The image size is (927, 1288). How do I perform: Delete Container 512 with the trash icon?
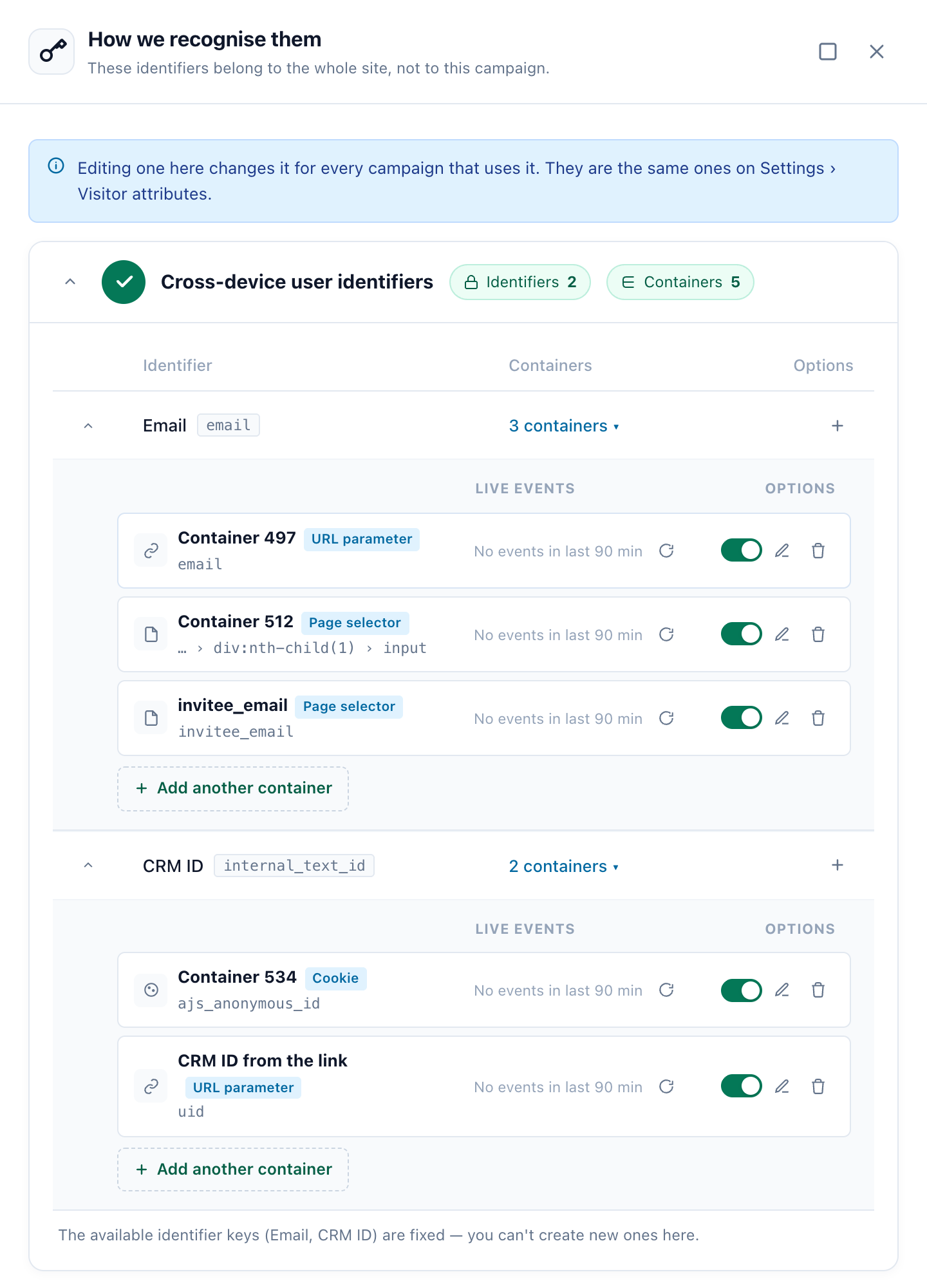[x=818, y=634]
